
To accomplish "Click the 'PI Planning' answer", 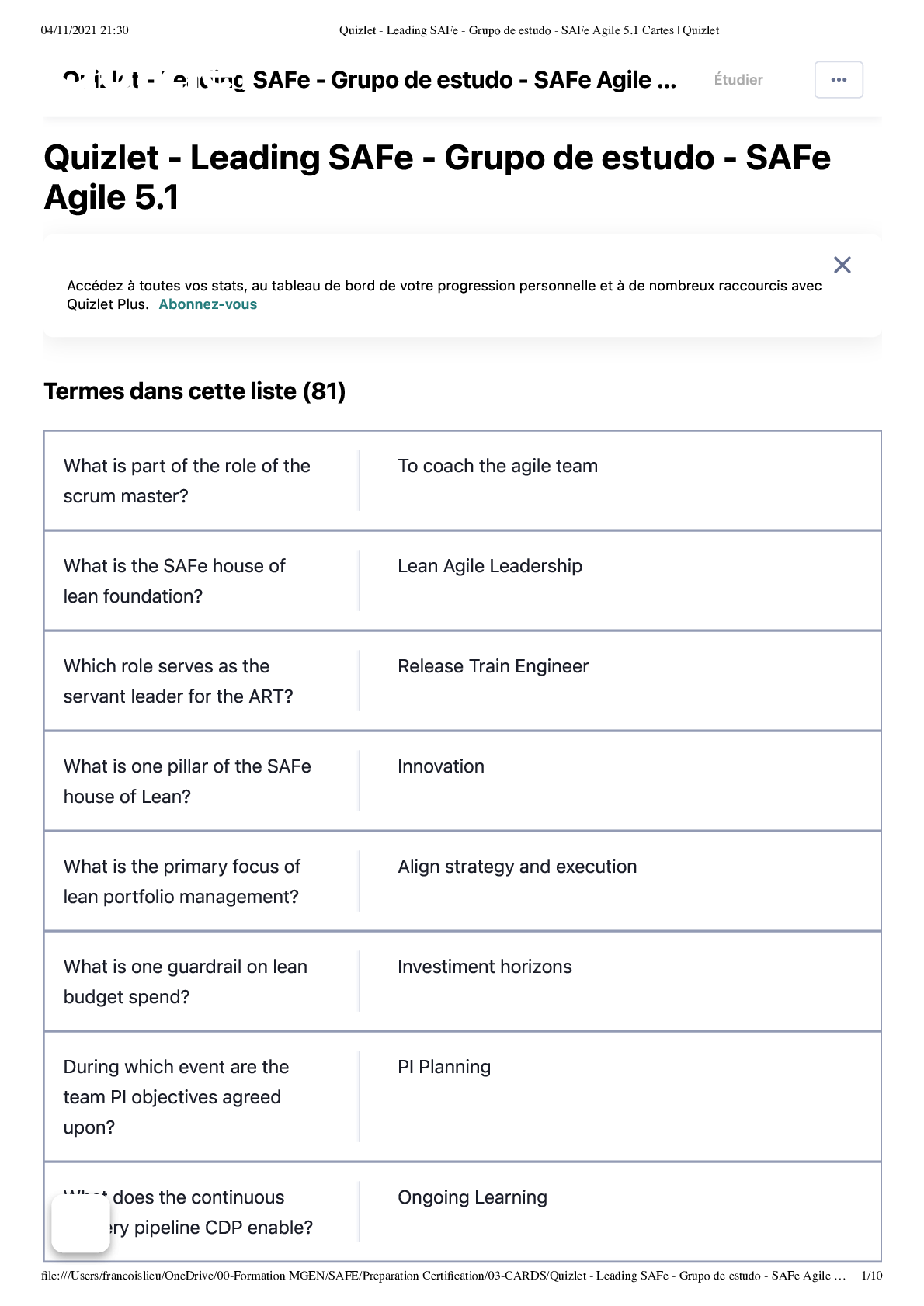I will pyautogui.click(x=444, y=1067).
